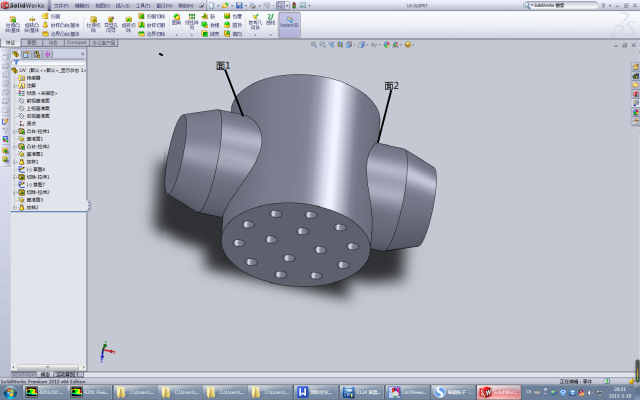The width and height of the screenshot is (640, 400).
Task: Open the Hole Wizard (异型孔向导) tool
Action: (110, 24)
